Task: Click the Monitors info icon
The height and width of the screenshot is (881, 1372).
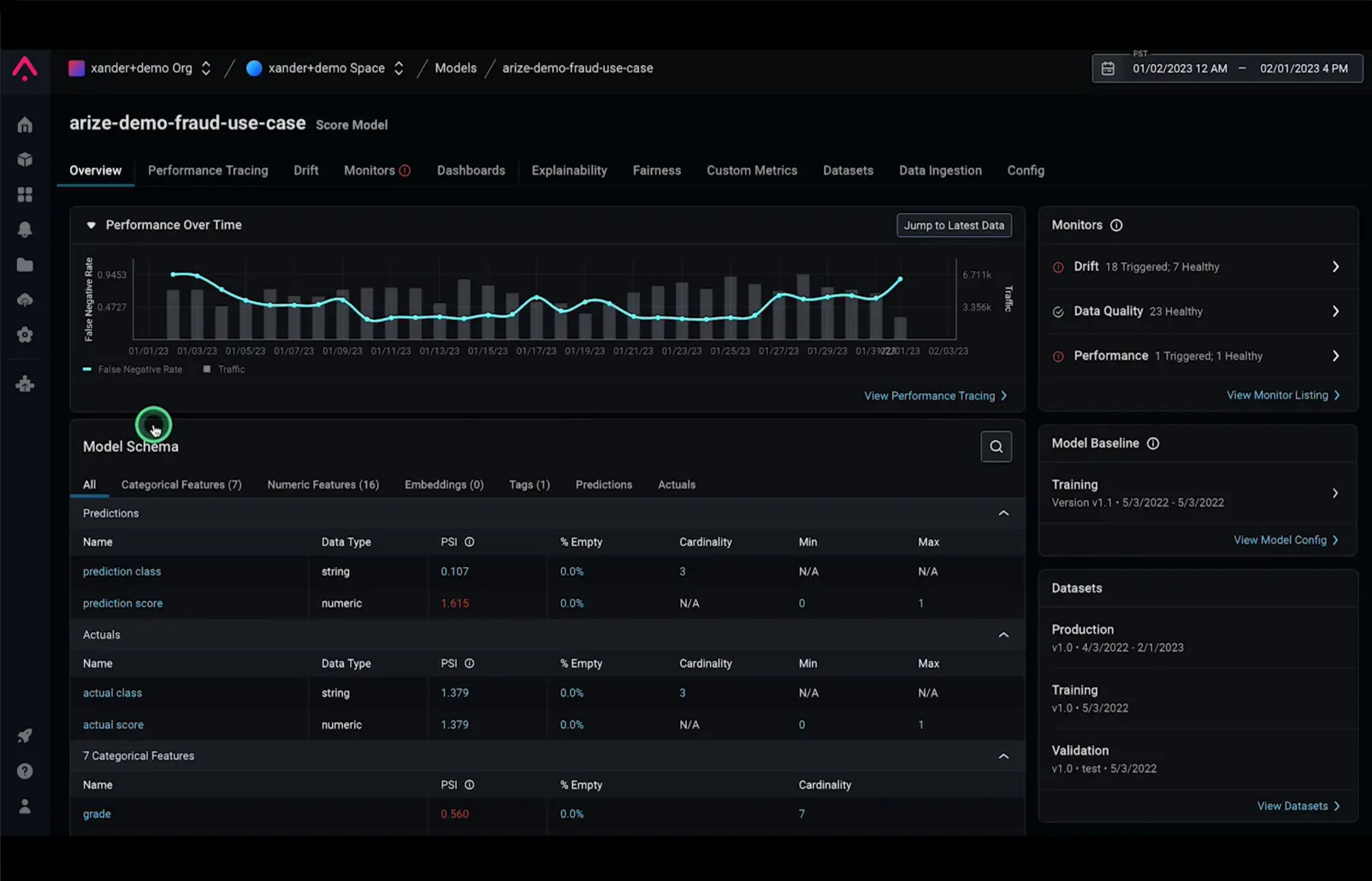Action: pyautogui.click(x=1116, y=225)
